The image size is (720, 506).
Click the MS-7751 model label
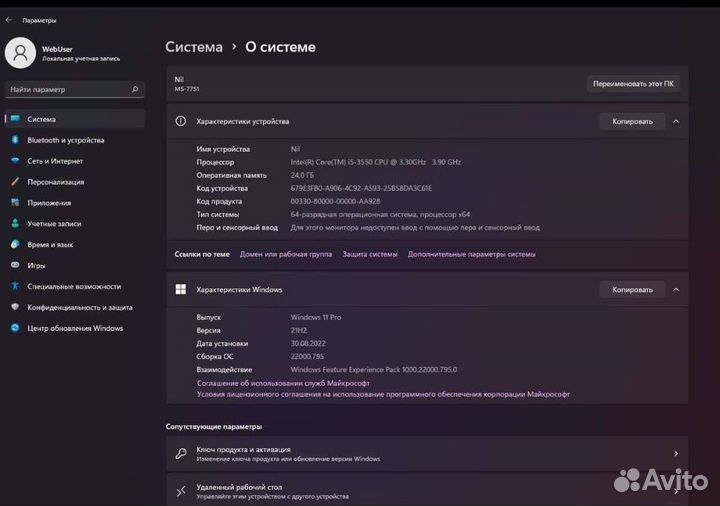tap(187, 89)
